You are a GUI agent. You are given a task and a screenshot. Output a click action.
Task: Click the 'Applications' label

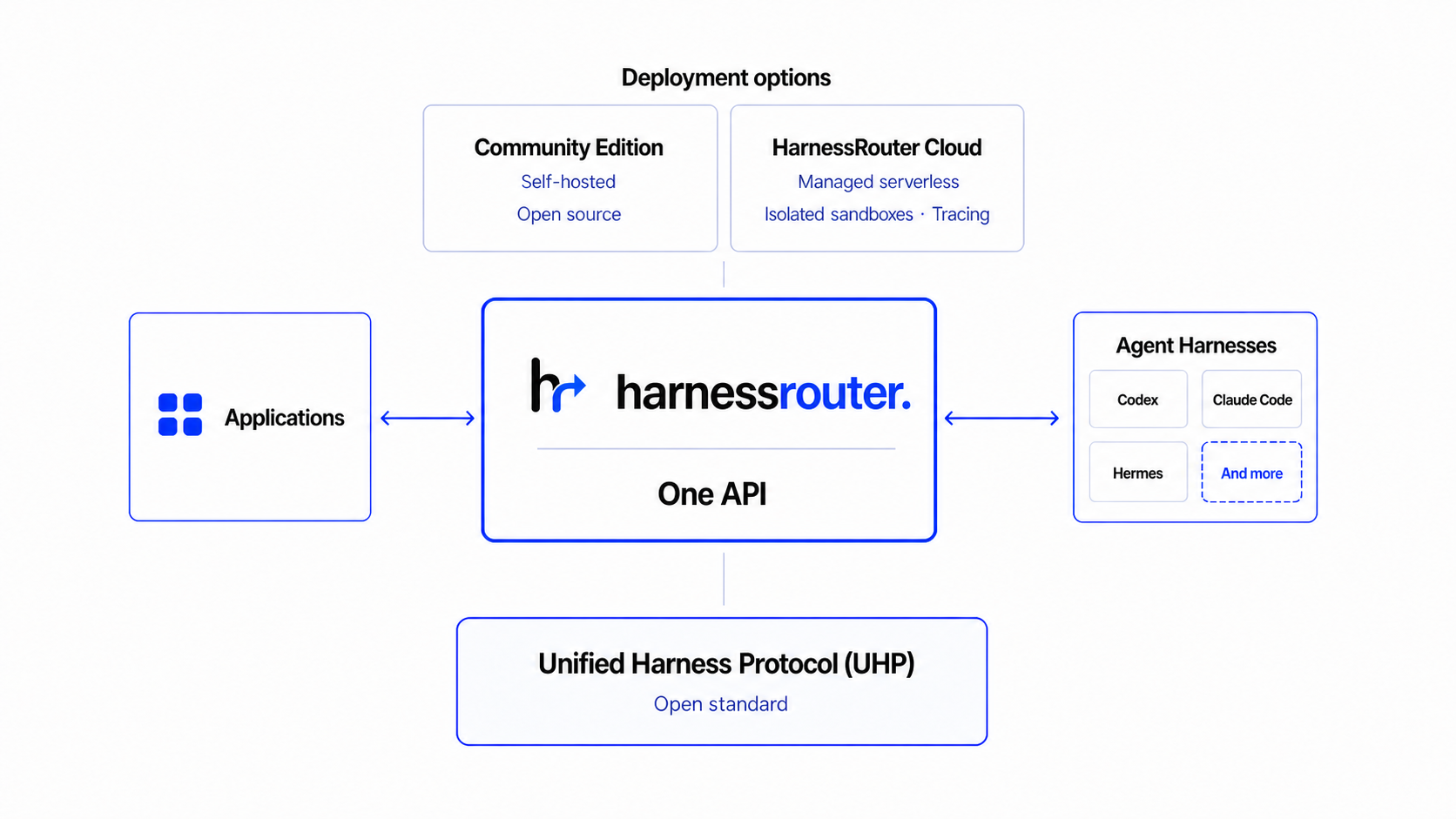[x=285, y=418]
